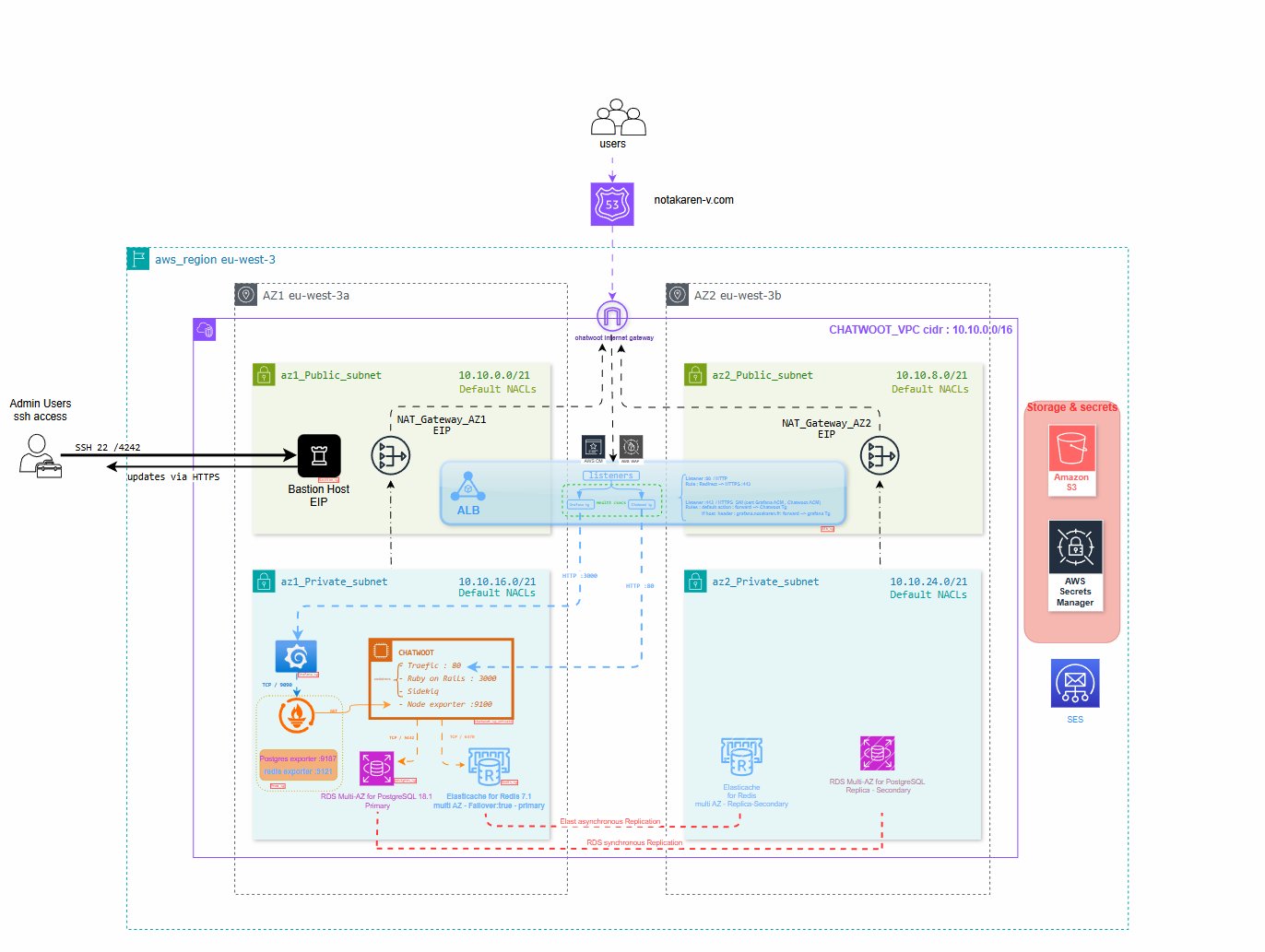
Task: Select the 'SSH 22 /4242' label
Action: click(x=108, y=448)
